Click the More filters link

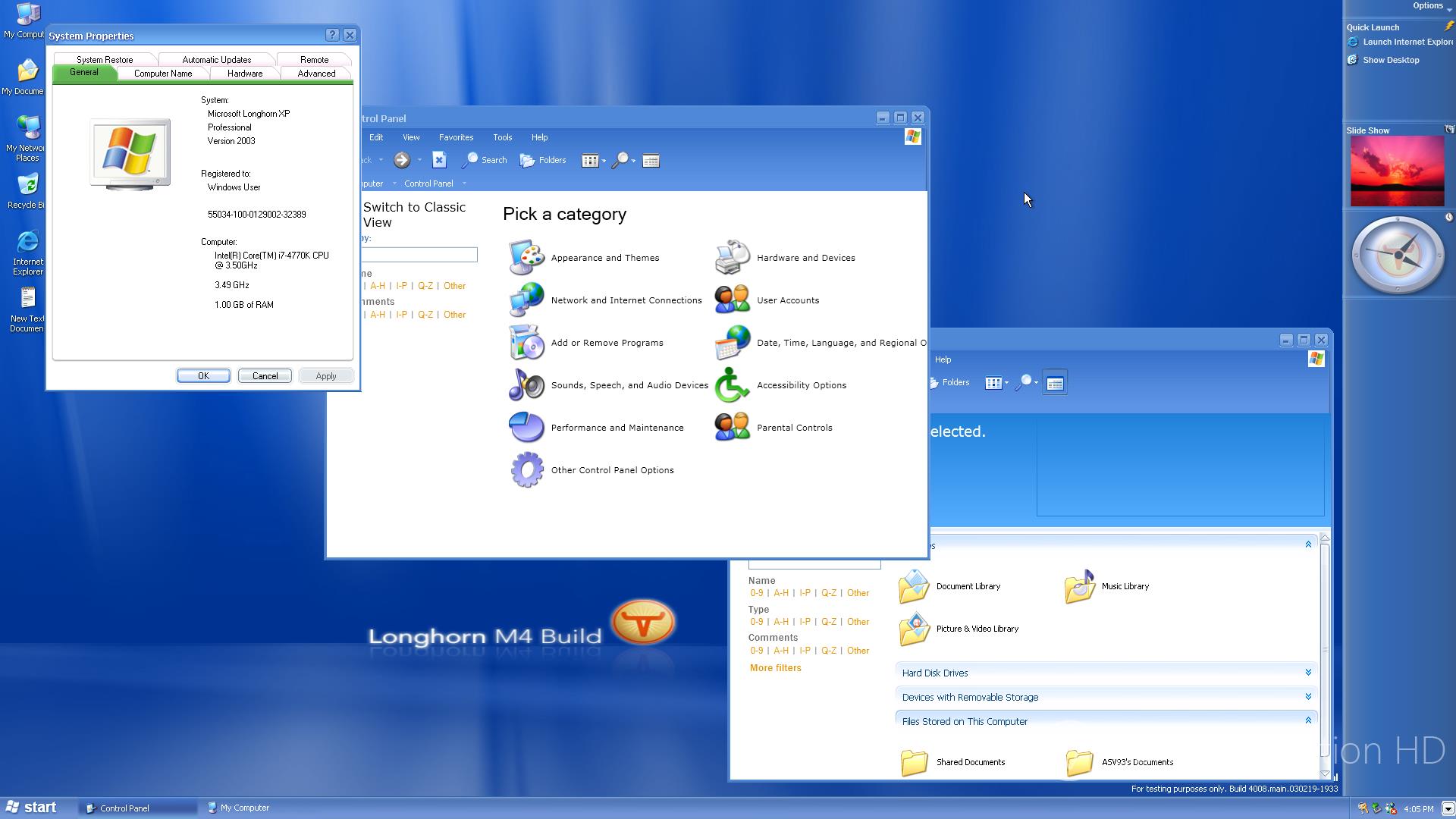pos(775,668)
